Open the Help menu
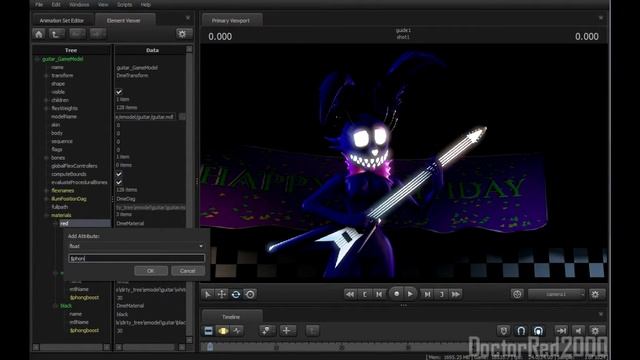 pyautogui.click(x=146, y=4)
